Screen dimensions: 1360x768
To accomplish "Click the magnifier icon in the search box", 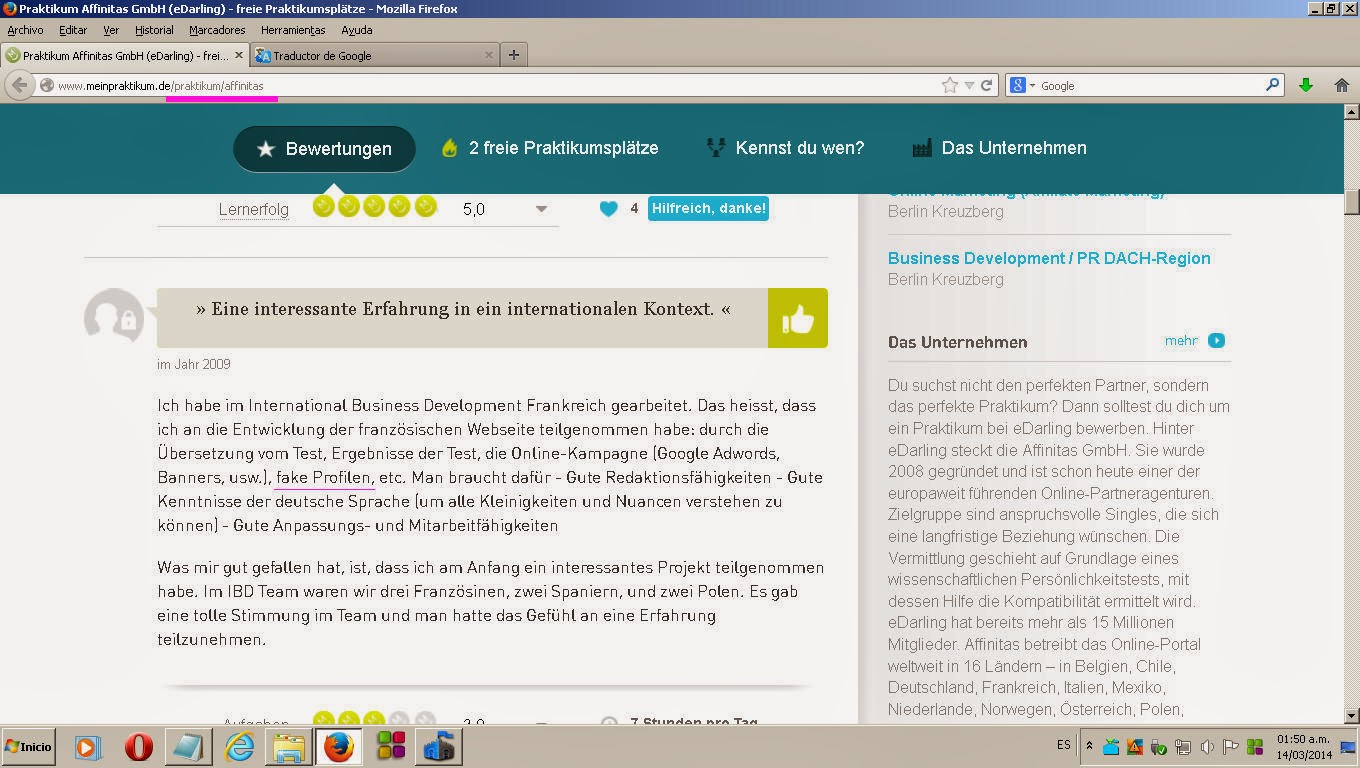I will (1273, 86).
